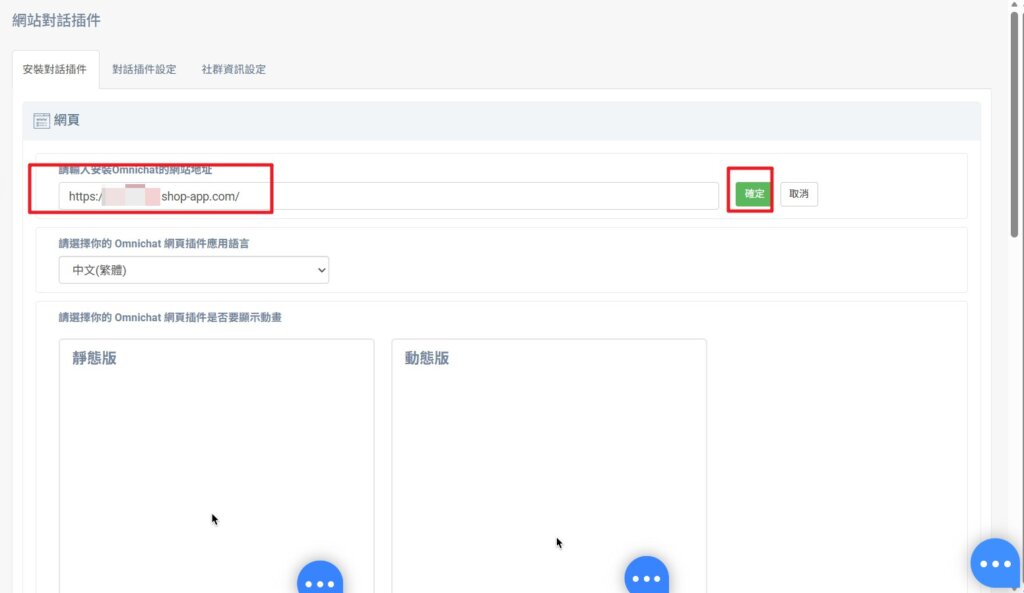Go to the 社群資訊設定 tab
Viewport: 1024px width, 593px height.
coord(233,70)
